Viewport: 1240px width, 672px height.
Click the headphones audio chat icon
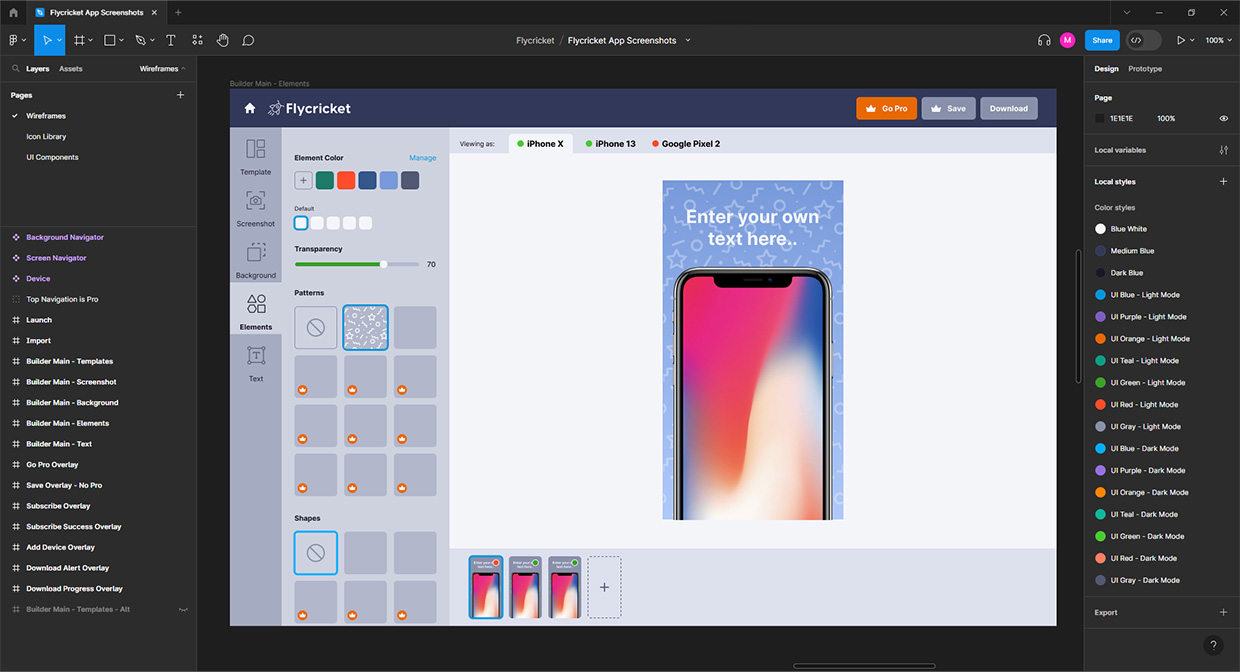[1044, 40]
